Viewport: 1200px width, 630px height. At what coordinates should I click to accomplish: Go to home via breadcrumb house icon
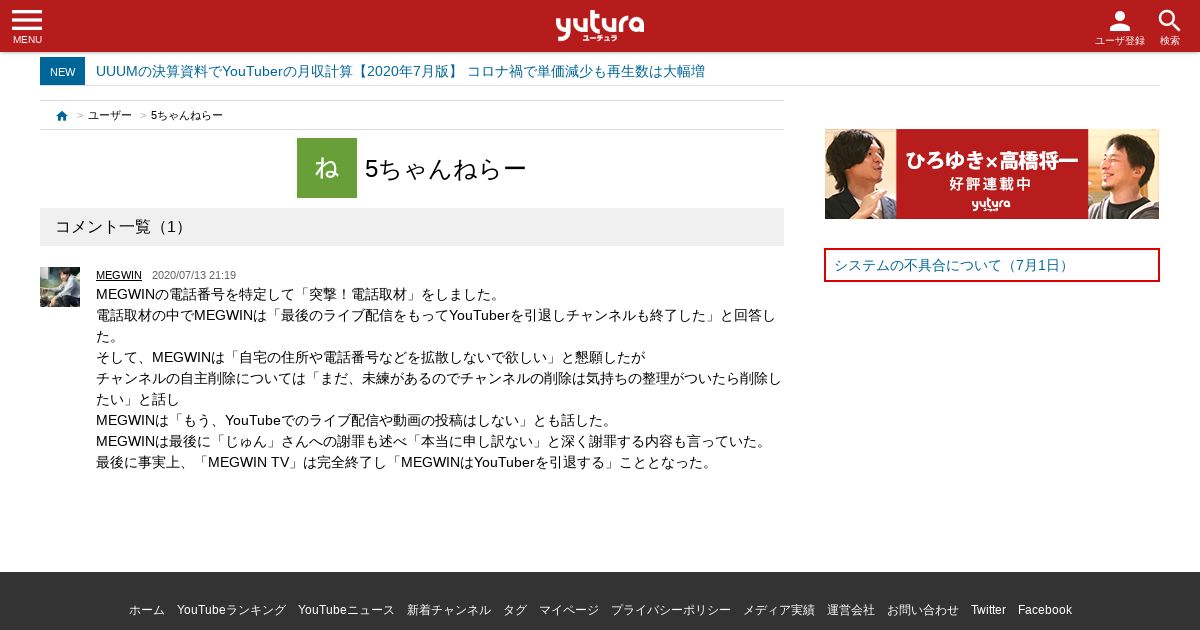coord(62,116)
